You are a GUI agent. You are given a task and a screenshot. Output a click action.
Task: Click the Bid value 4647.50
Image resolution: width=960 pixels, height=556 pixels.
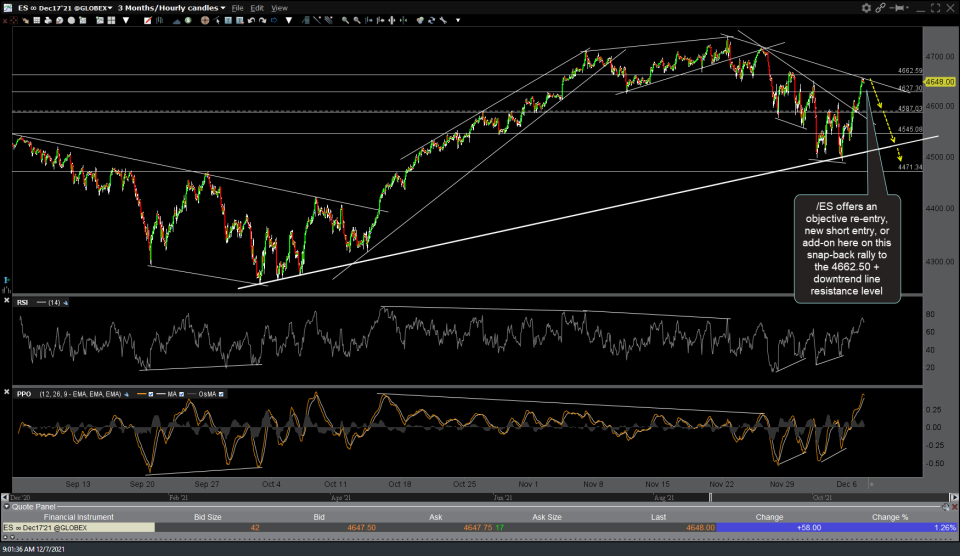(361, 527)
